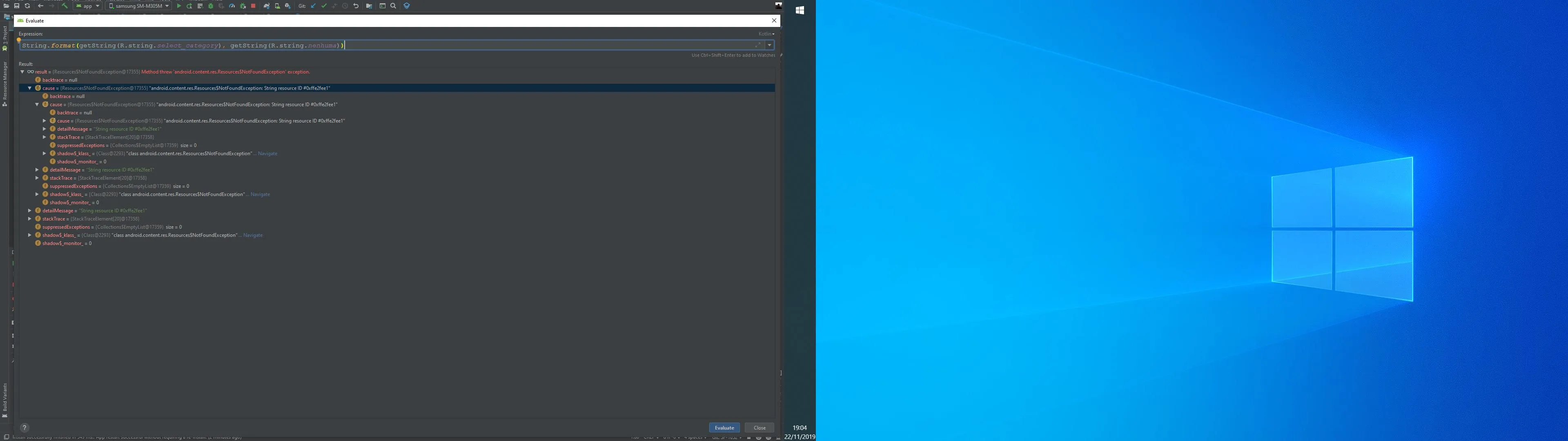Click the Debug app bug icon

coord(211,6)
